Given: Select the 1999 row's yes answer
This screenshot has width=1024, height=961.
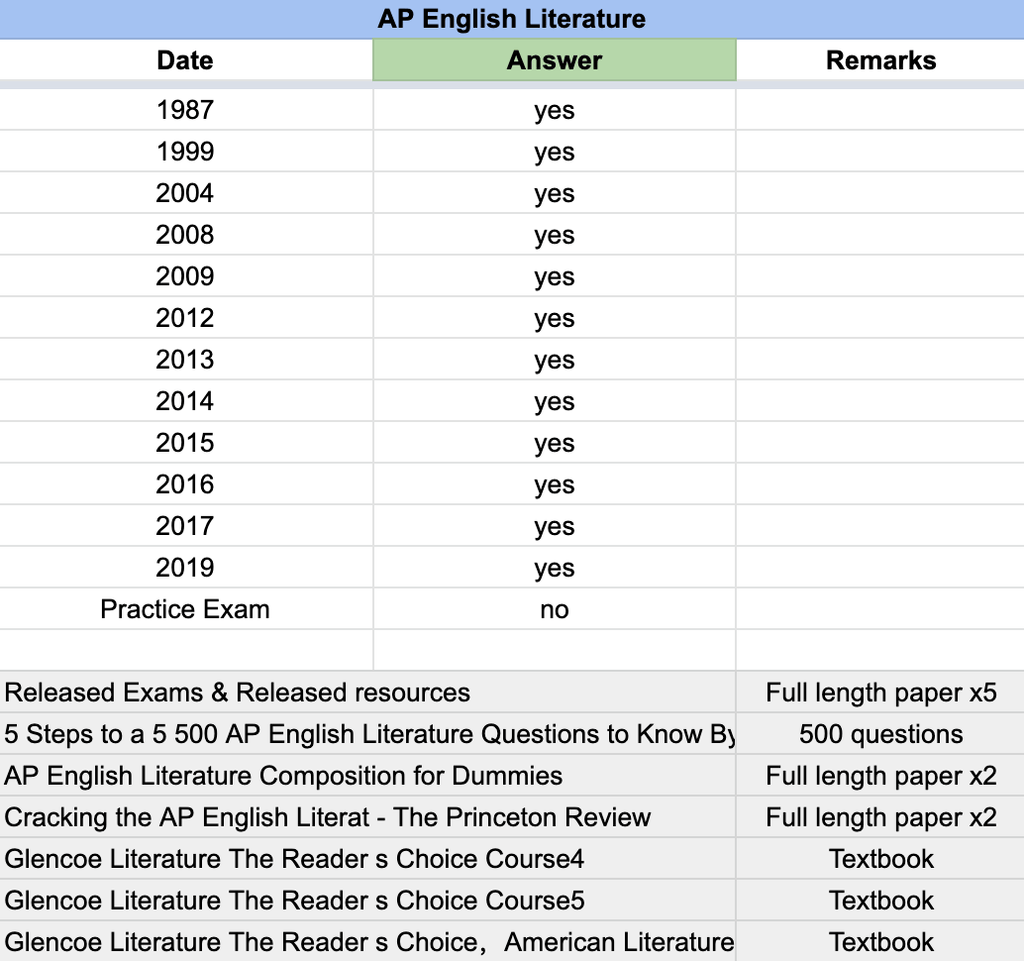Looking at the screenshot, I should click(554, 151).
